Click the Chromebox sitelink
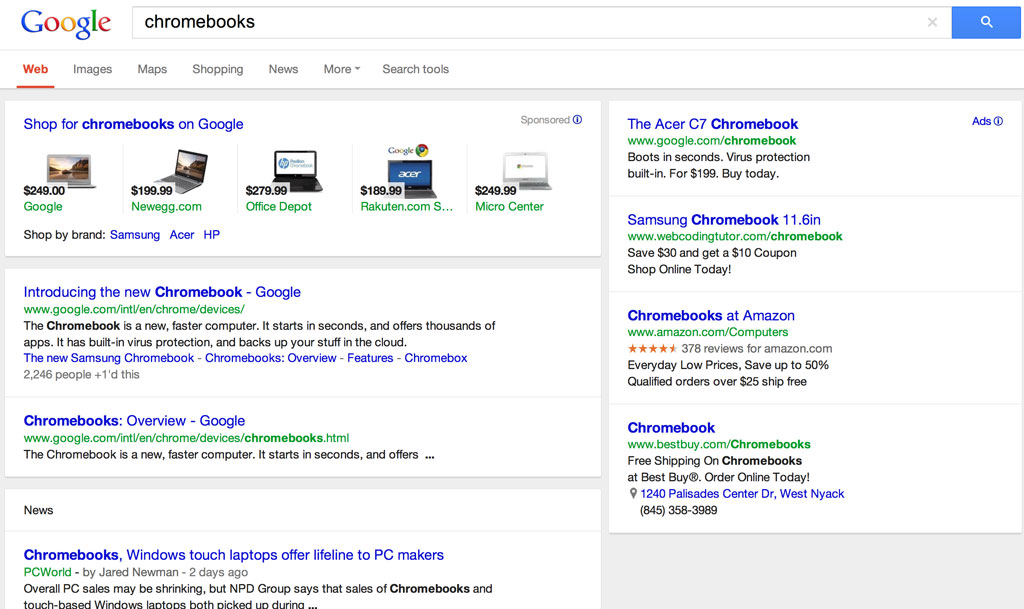Viewport: 1024px width, 609px height. pos(436,358)
